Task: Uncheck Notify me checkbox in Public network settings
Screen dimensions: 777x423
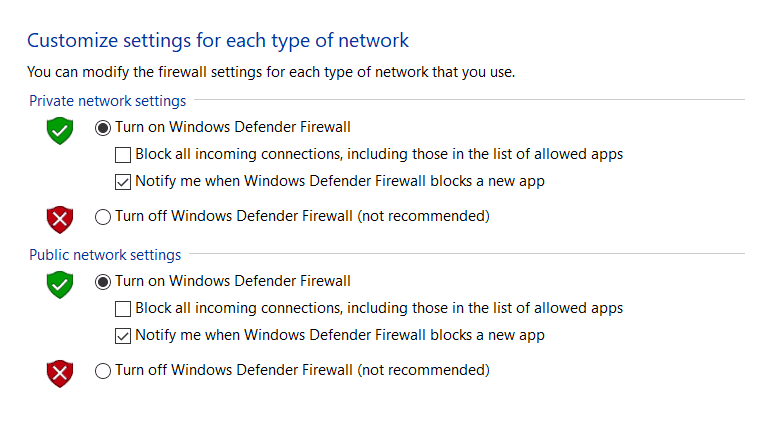Action: pos(123,336)
